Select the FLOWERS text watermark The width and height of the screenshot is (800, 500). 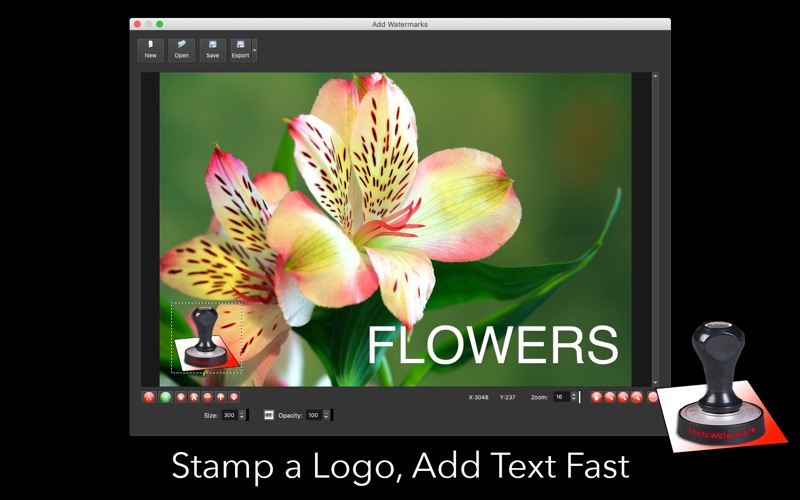point(493,345)
